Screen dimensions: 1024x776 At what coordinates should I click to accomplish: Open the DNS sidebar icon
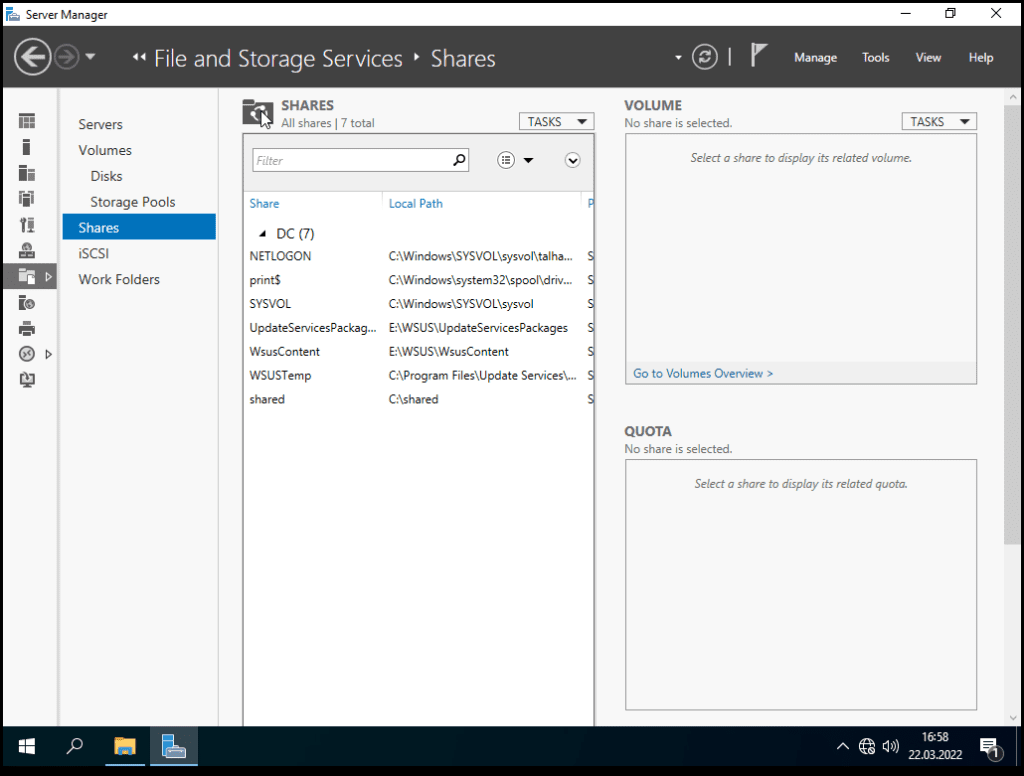point(27,251)
